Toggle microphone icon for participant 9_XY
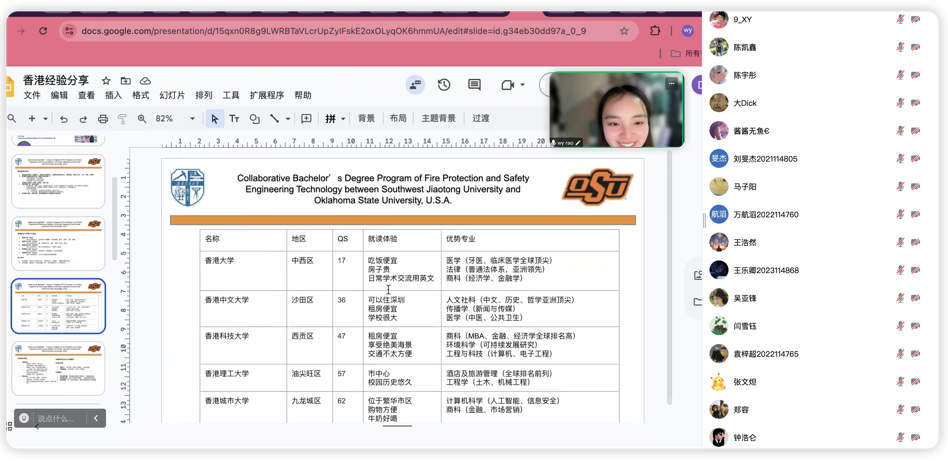The height and width of the screenshot is (462, 948). (x=900, y=19)
